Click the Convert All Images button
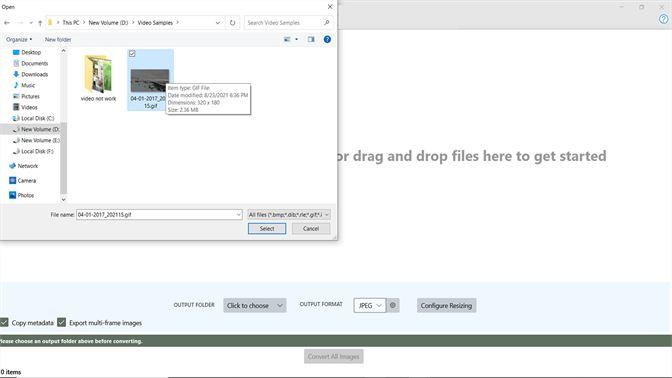Viewport: 672px width, 378px height. click(x=333, y=356)
